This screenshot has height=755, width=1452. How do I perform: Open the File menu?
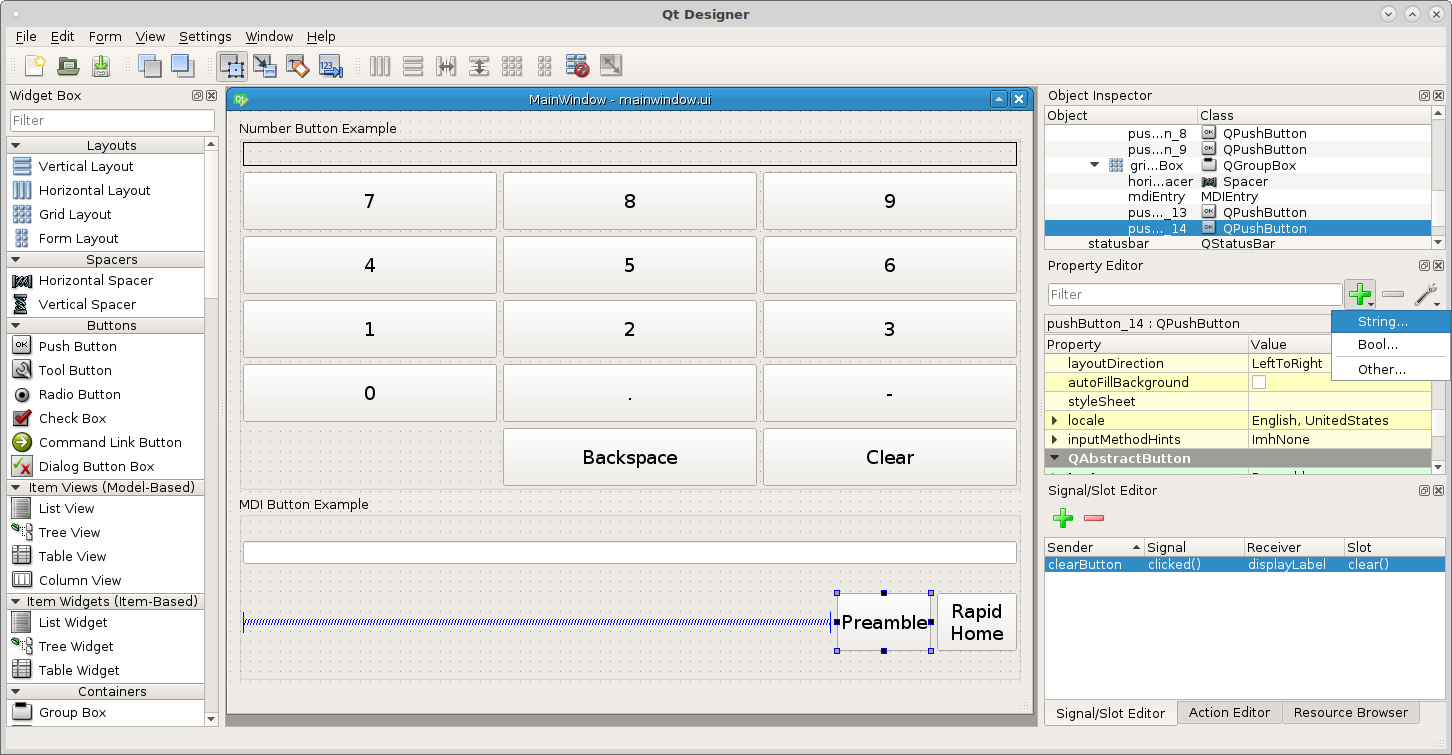click(x=26, y=36)
